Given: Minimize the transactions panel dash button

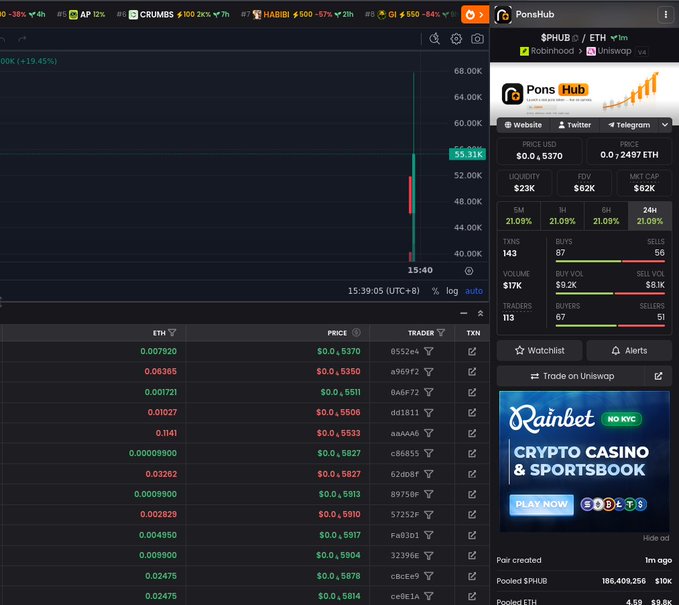Looking at the screenshot, I should (x=463, y=313).
